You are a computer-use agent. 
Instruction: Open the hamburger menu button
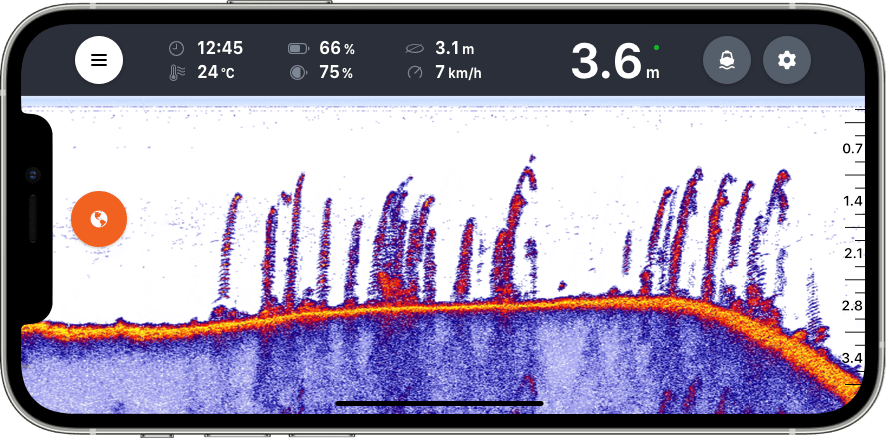click(x=99, y=60)
